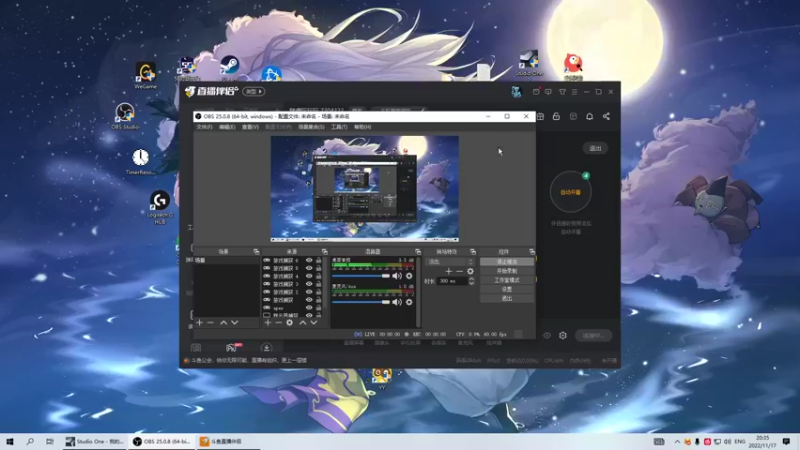Click bell notification icon in 直播伴侣 window

click(589, 116)
